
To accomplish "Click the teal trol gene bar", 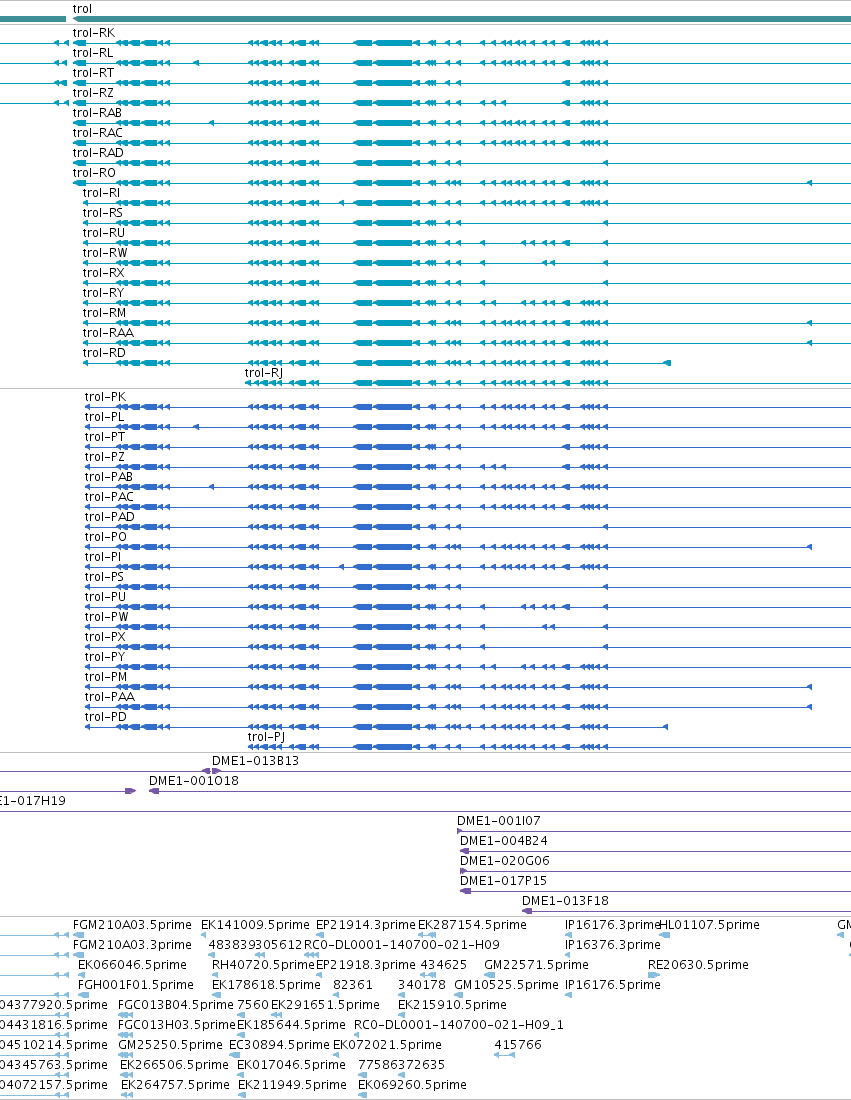I will (x=462, y=19).
